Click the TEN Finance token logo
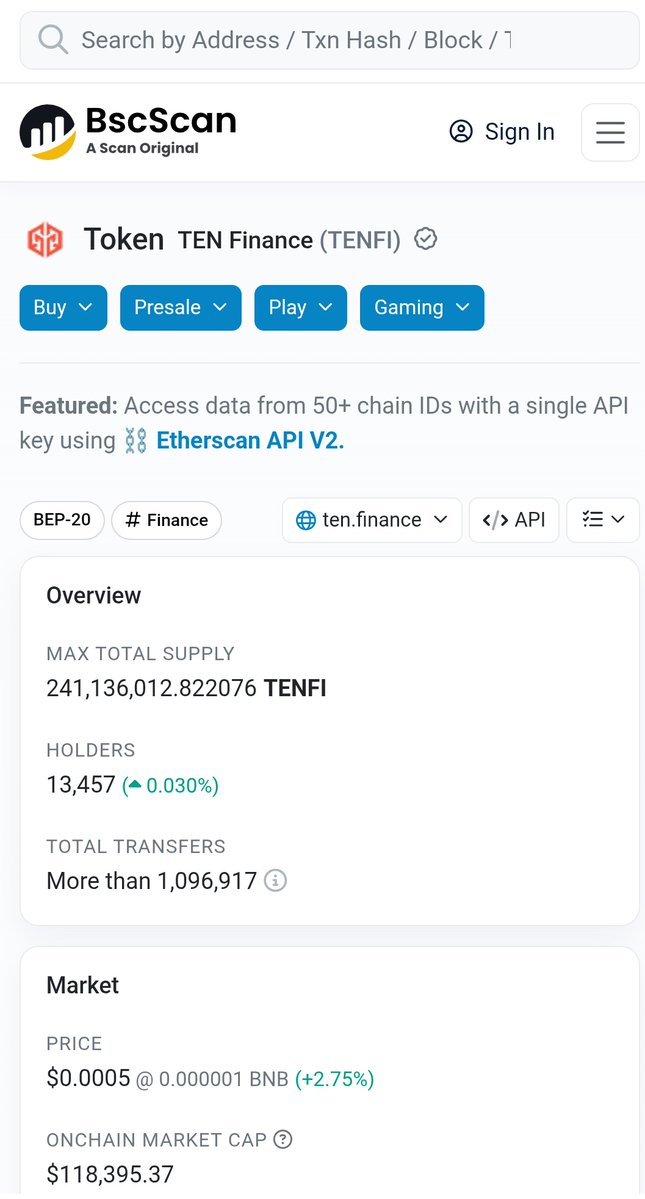 coord(45,239)
